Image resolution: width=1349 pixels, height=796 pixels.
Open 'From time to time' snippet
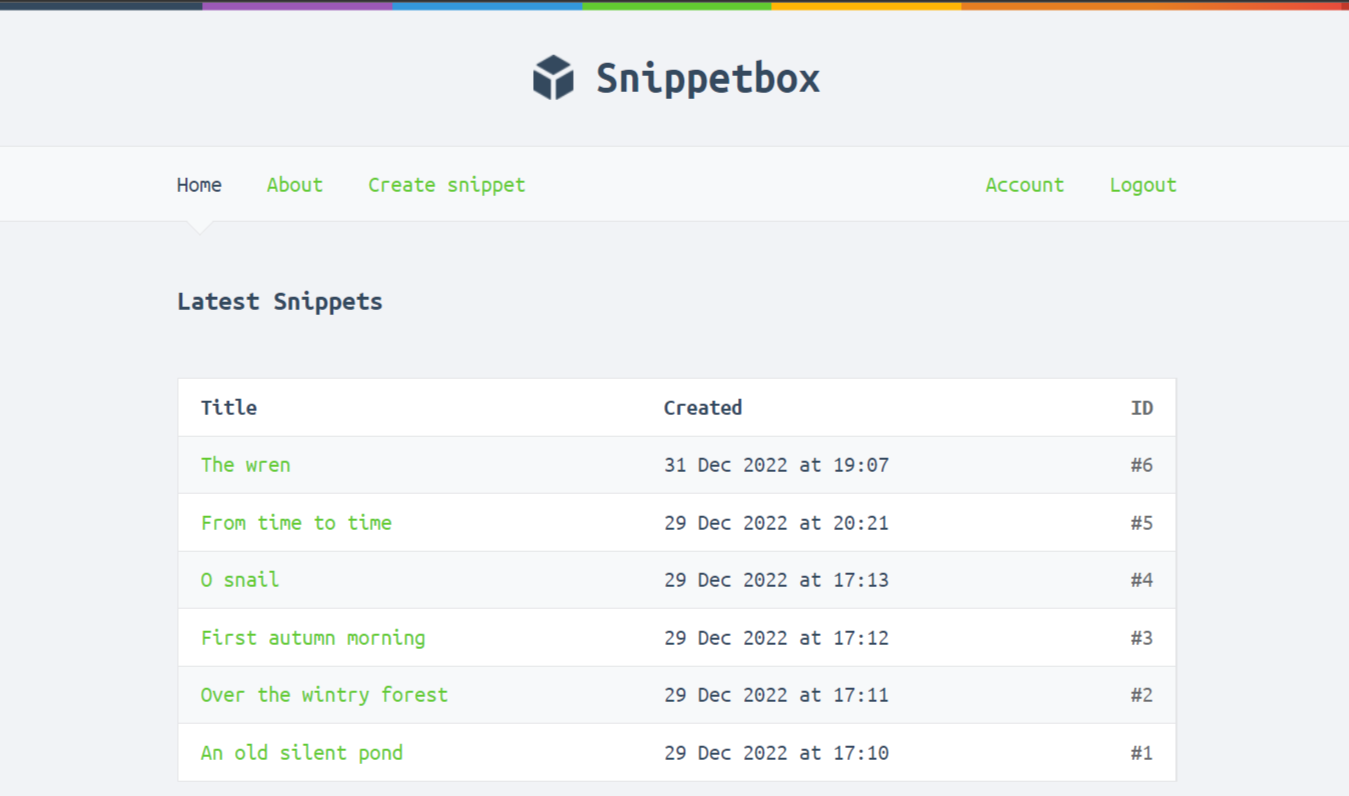296,523
